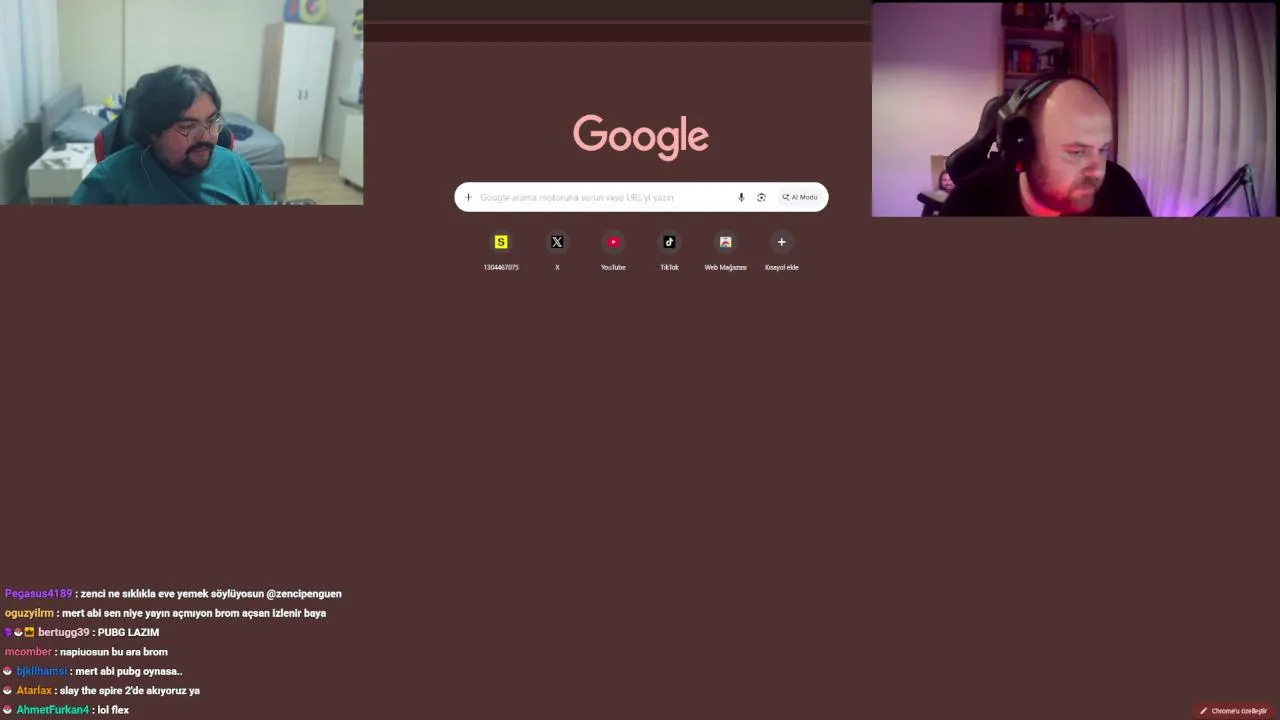Open Google Lens image search icon
Viewport: 1280px width, 720px height.
(x=761, y=197)
